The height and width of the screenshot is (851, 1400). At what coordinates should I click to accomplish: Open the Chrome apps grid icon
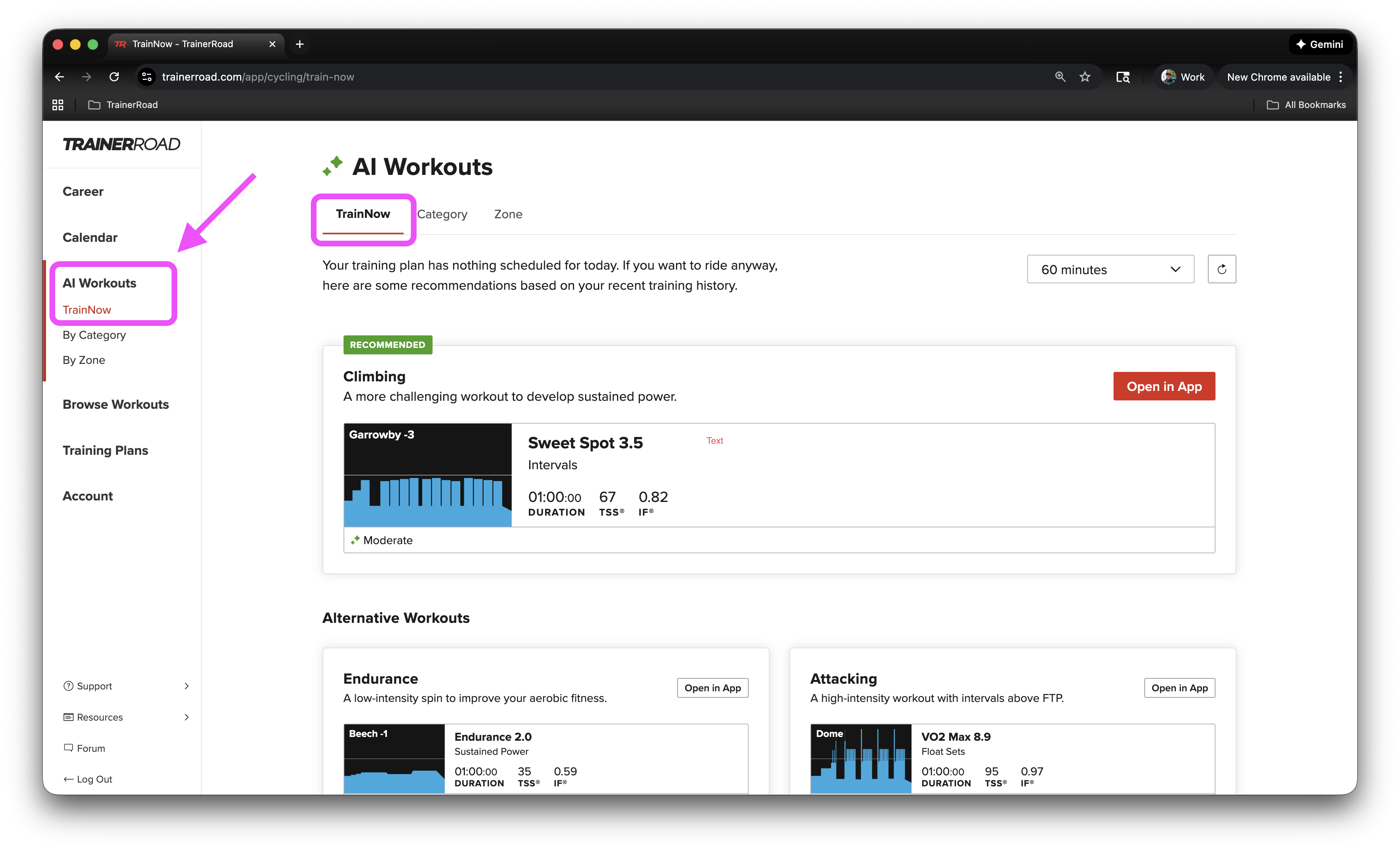click(x=58, y=105)
